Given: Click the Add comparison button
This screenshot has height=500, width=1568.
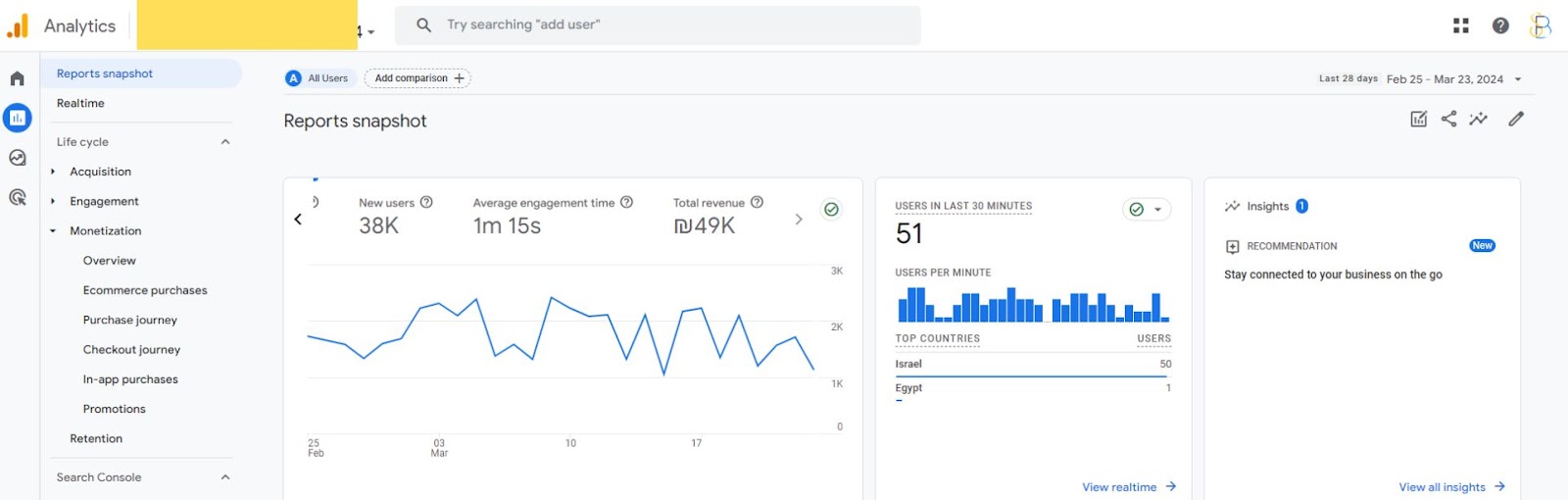Looking at the screenshot, I should [x=418, y=78].
